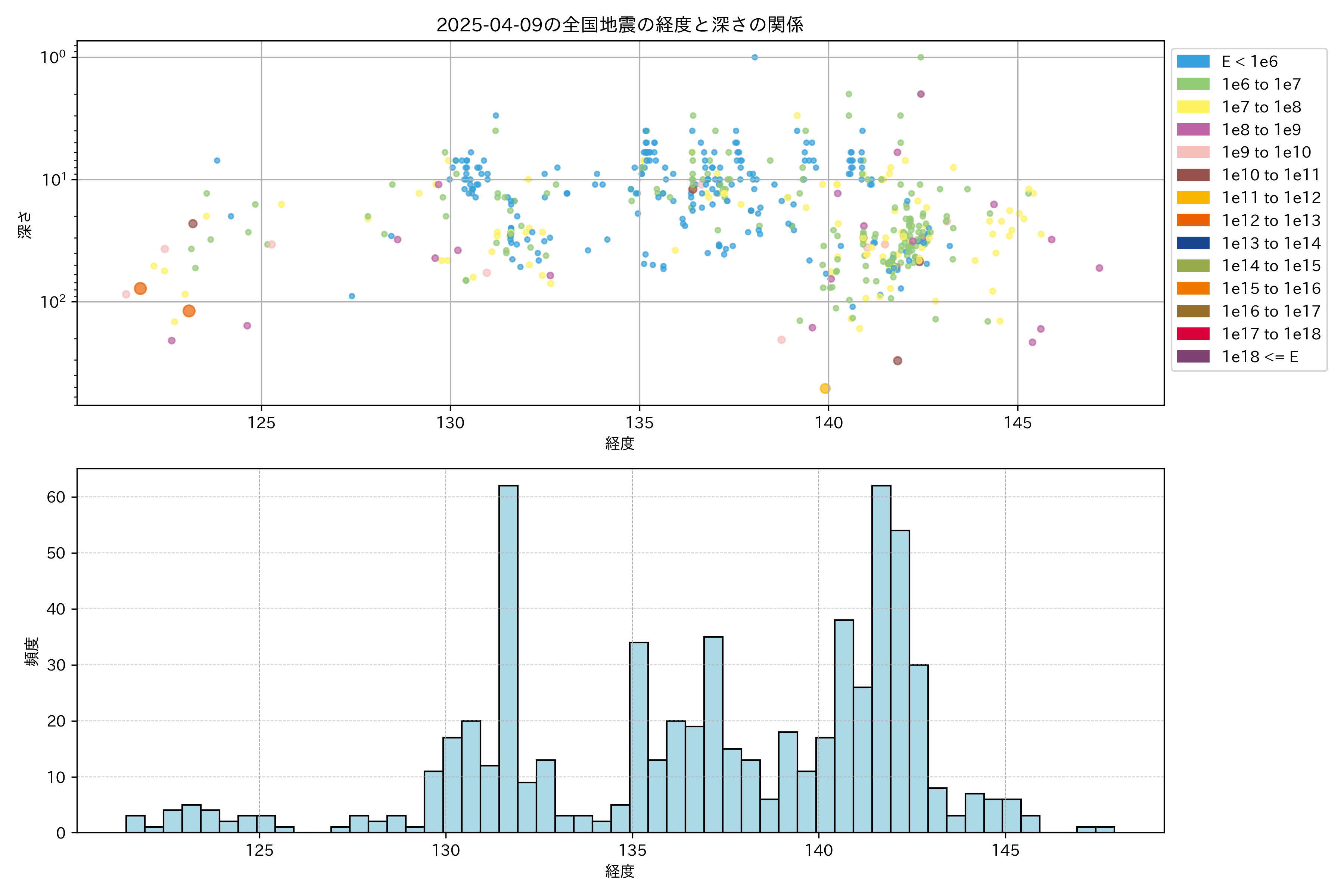Select the magenta '1e8 to 1e9' legend swatch
The height and width of the screenshot is (896, 1344).
click(1193, 130)
